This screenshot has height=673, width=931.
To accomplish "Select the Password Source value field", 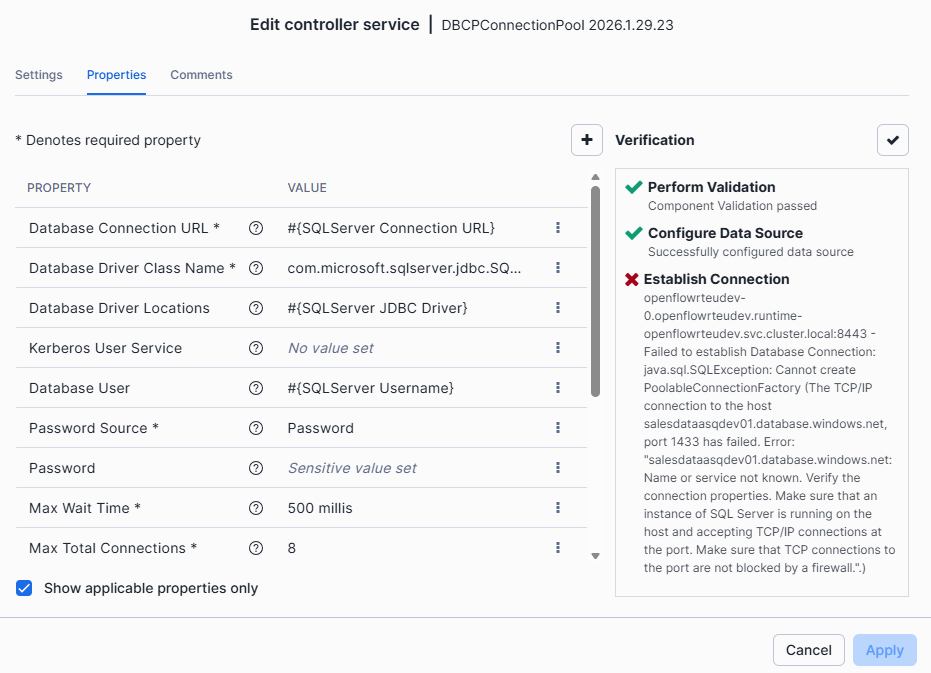I will point(321,428).
